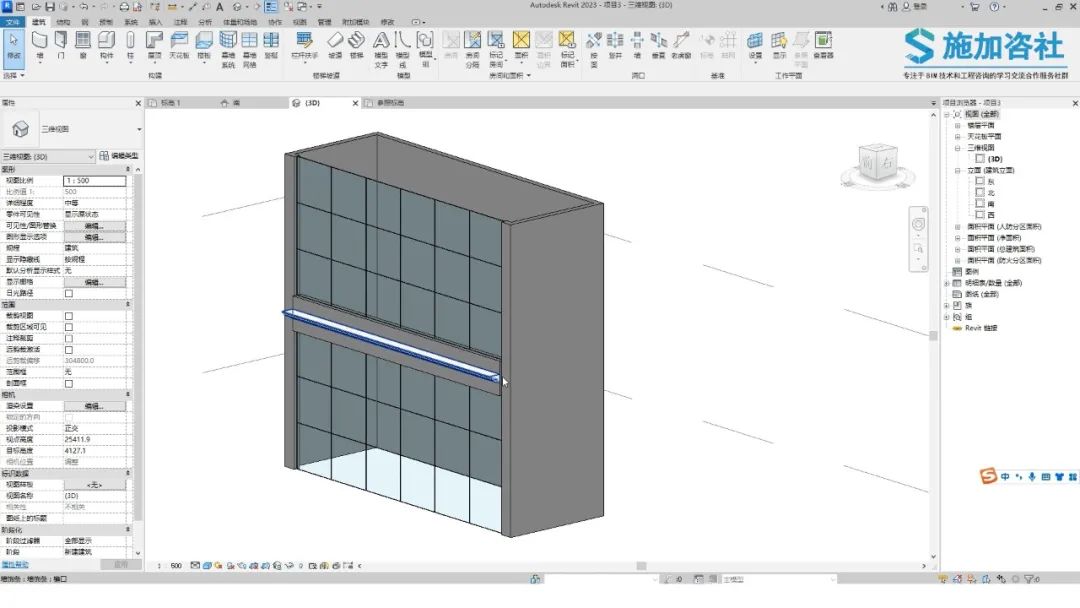The height and width of the screenshot is (608, 1080).
Task: Open the work plane Viewer tool
Action: [x=823, y=45]
